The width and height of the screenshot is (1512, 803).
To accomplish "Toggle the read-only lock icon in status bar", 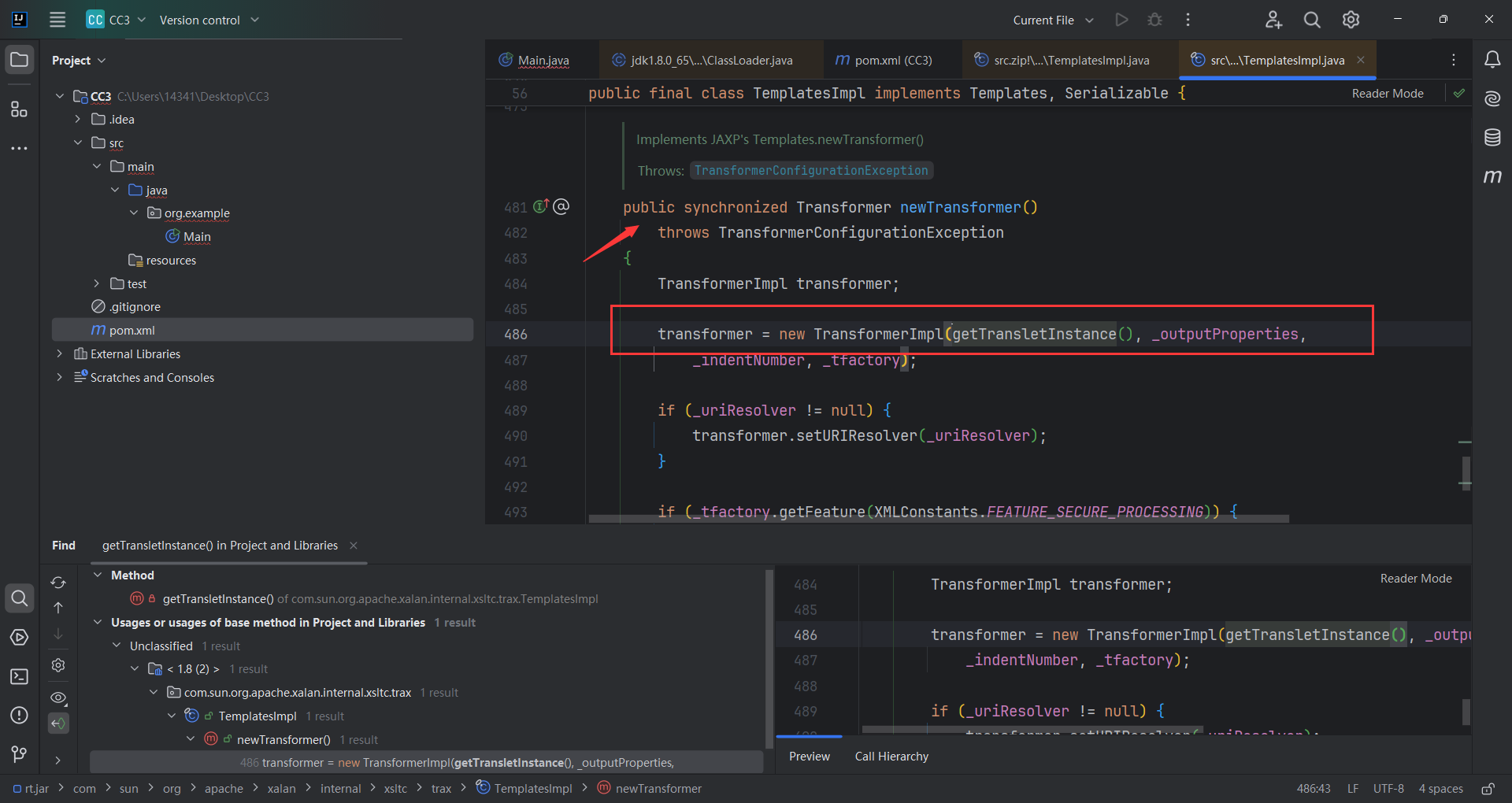I will [x=1488, y=788].
